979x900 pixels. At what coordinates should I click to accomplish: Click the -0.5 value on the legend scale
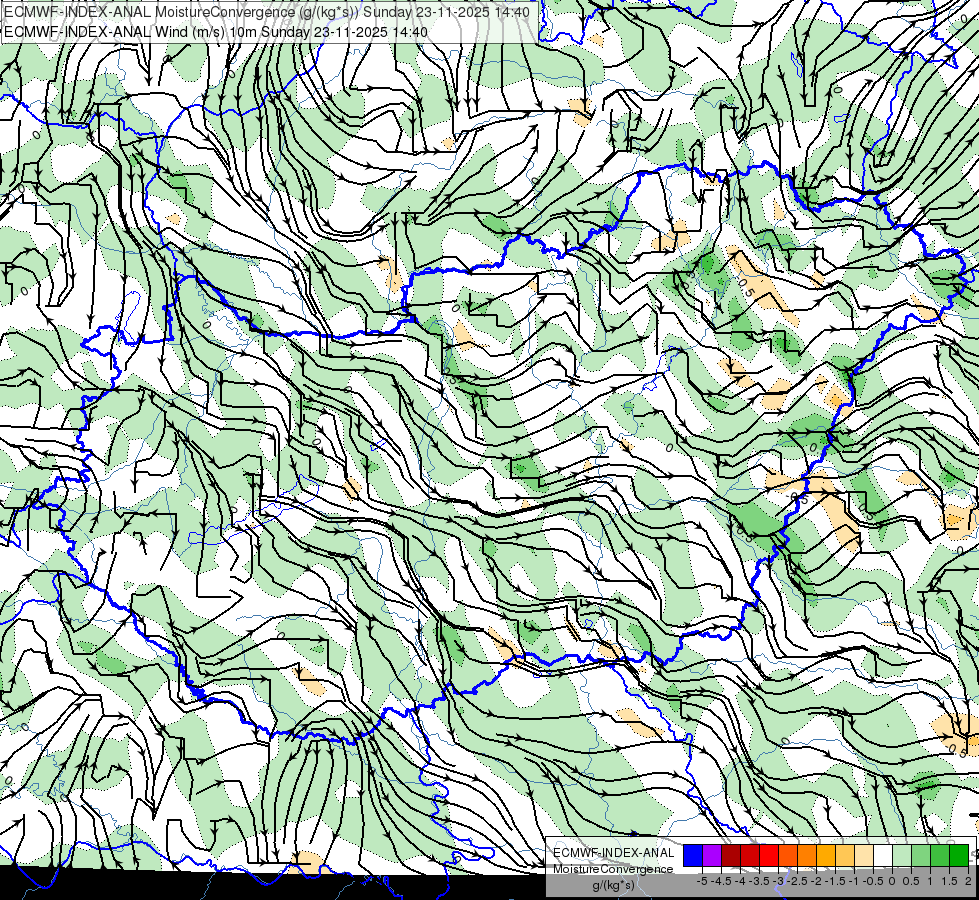pyautogui.click(x=873, y=881)
